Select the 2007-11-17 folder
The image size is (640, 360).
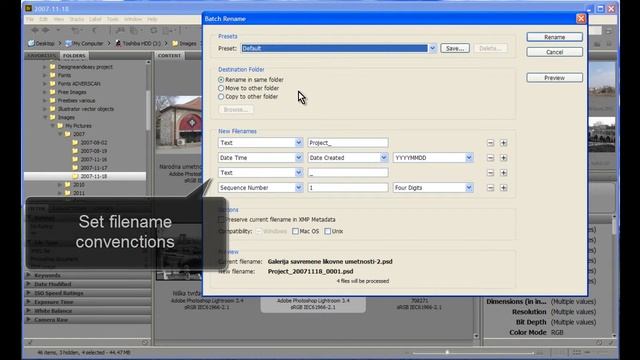point(93,168)
